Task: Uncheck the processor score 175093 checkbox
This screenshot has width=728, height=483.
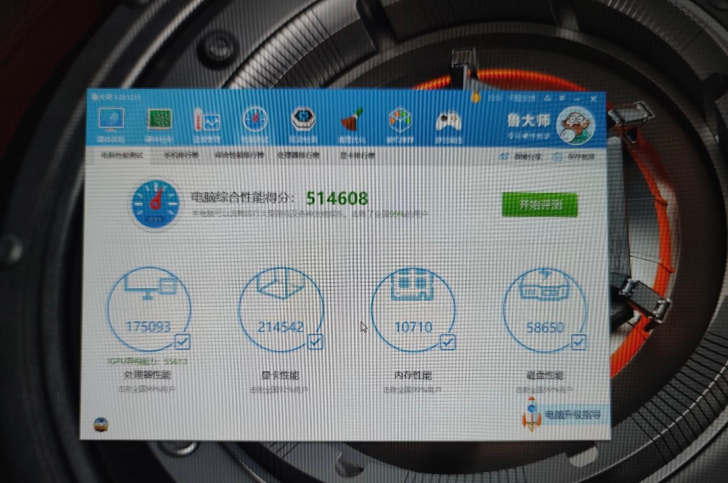Action: click(182, 342)
